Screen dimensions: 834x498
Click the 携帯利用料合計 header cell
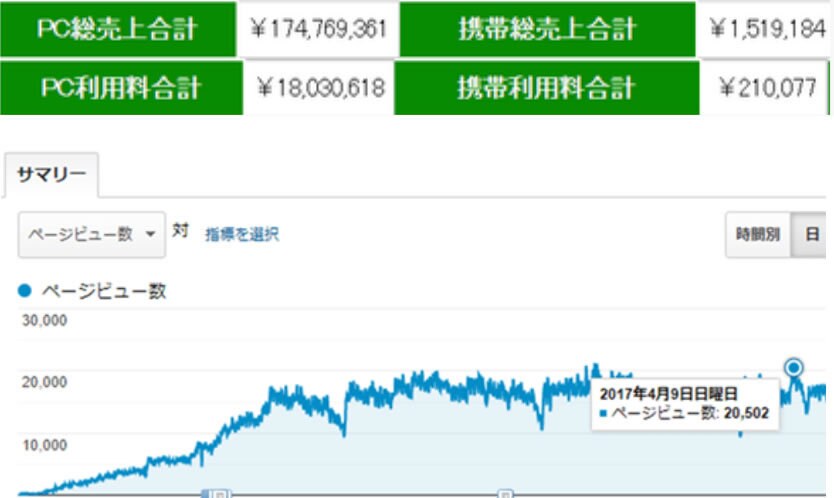[547, 88]
